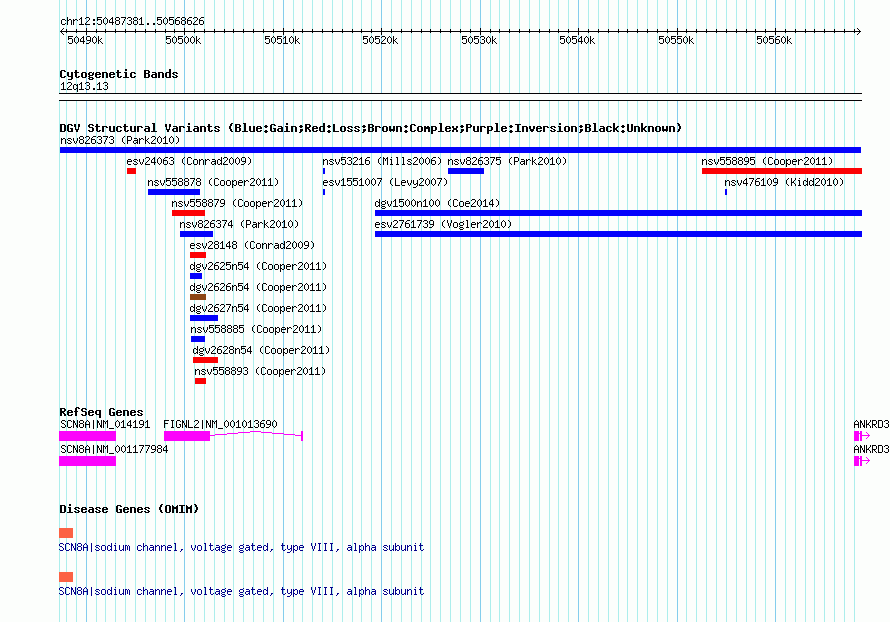Select nsv558893 (Cooper2011) variant label

click(260, 371)
